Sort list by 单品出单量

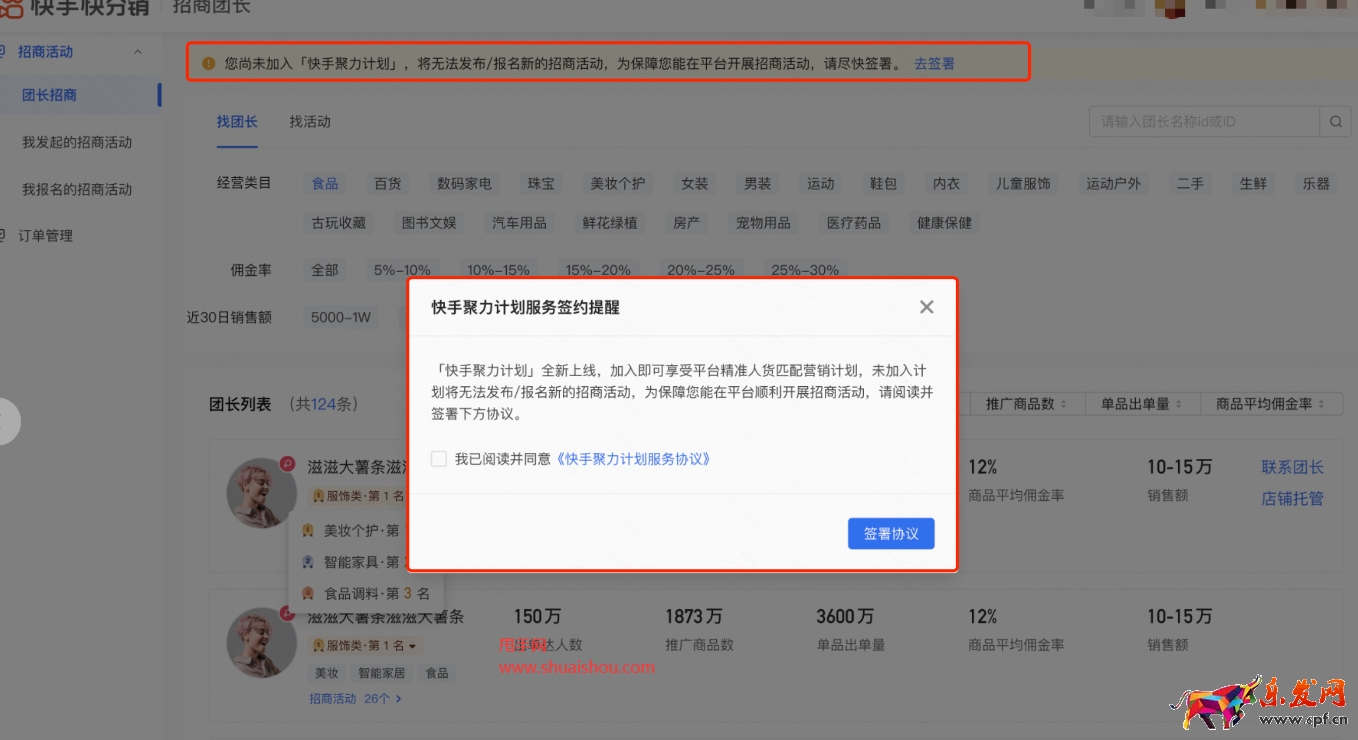1142,404
